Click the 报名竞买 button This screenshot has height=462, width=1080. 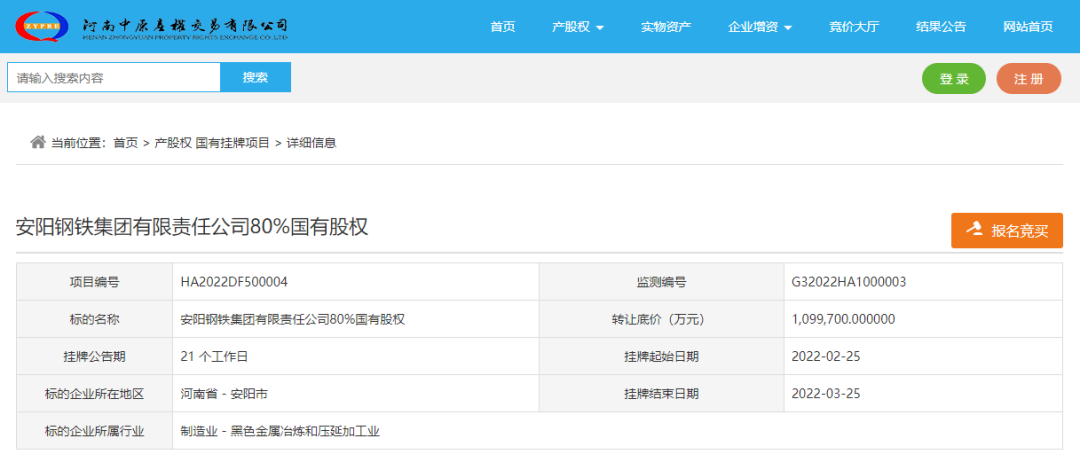pos(1007,231)
